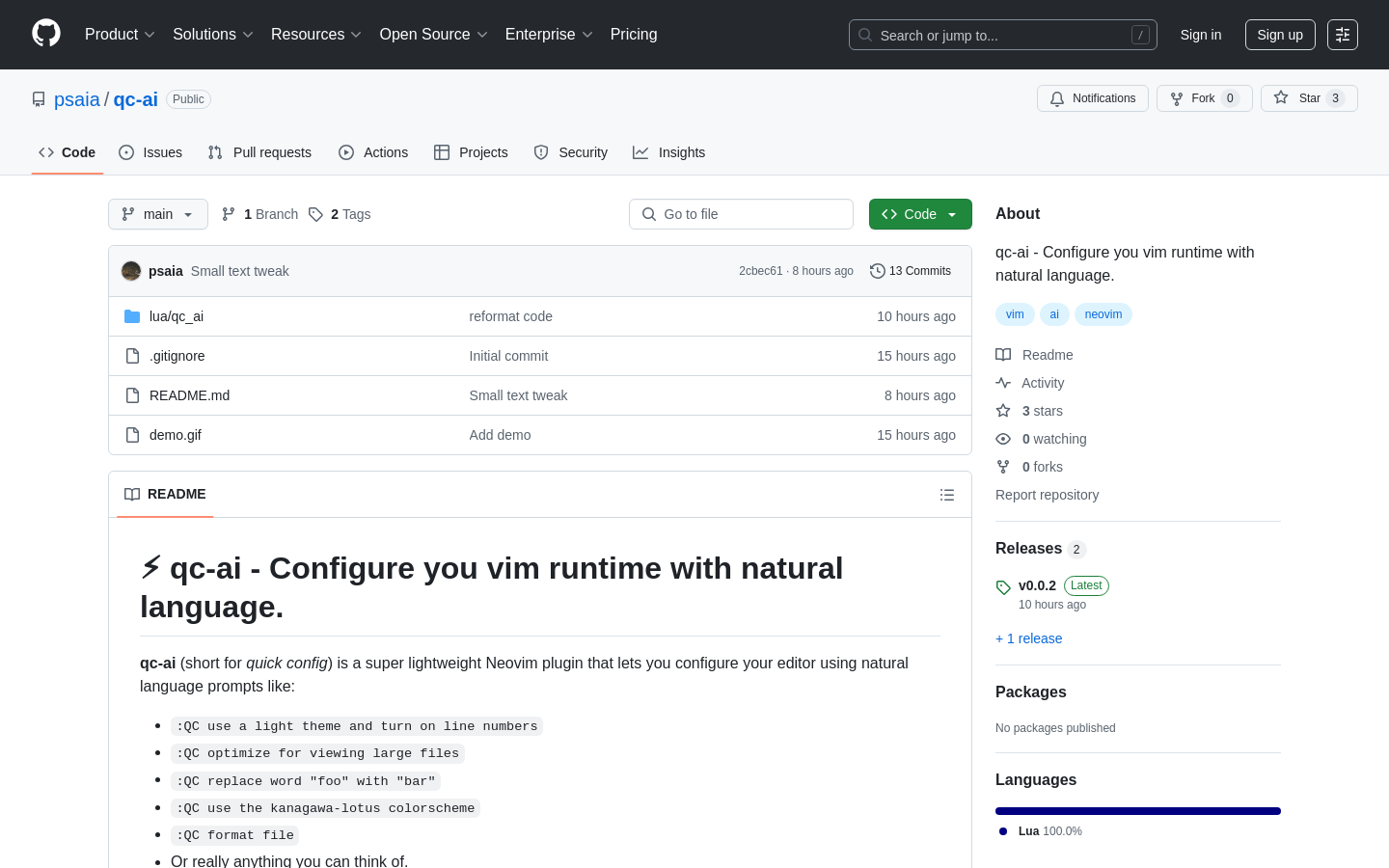Expand the Resources menu
Screen dimensions: 1389x868
(x=316, y=35)
